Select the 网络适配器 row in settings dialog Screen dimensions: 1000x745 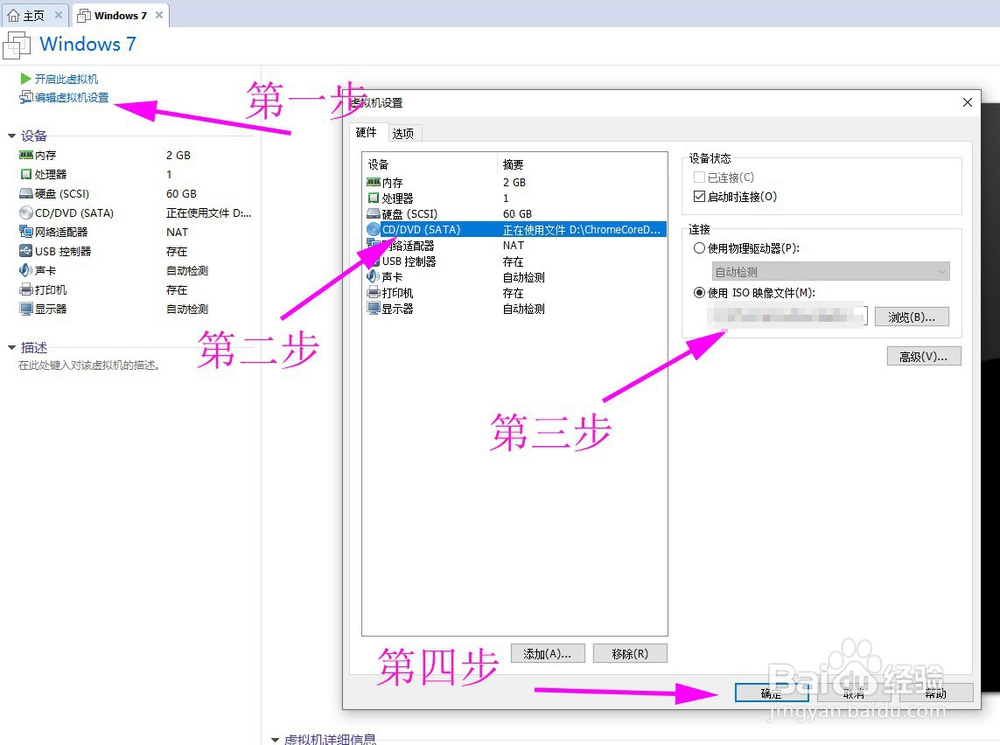pyautogui.click(x=515, y=246)
